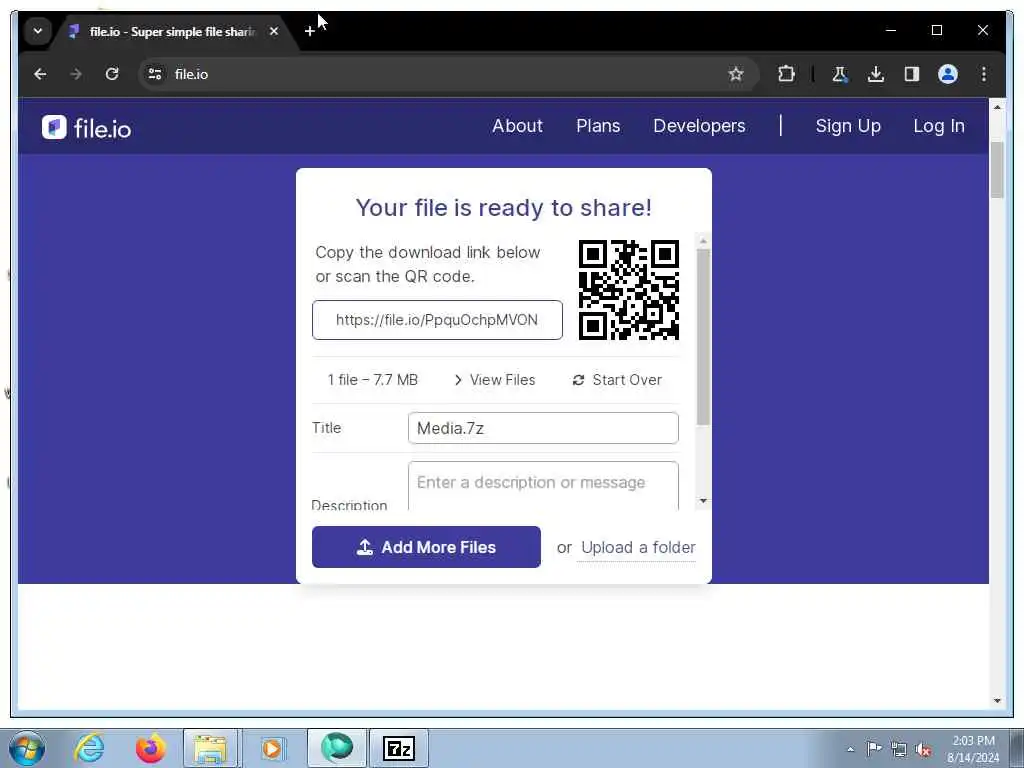Launch Internet Explorer from taskbar
Image resolution: width=1024 pixels, height=768 pixels.
tap(88, 748)
